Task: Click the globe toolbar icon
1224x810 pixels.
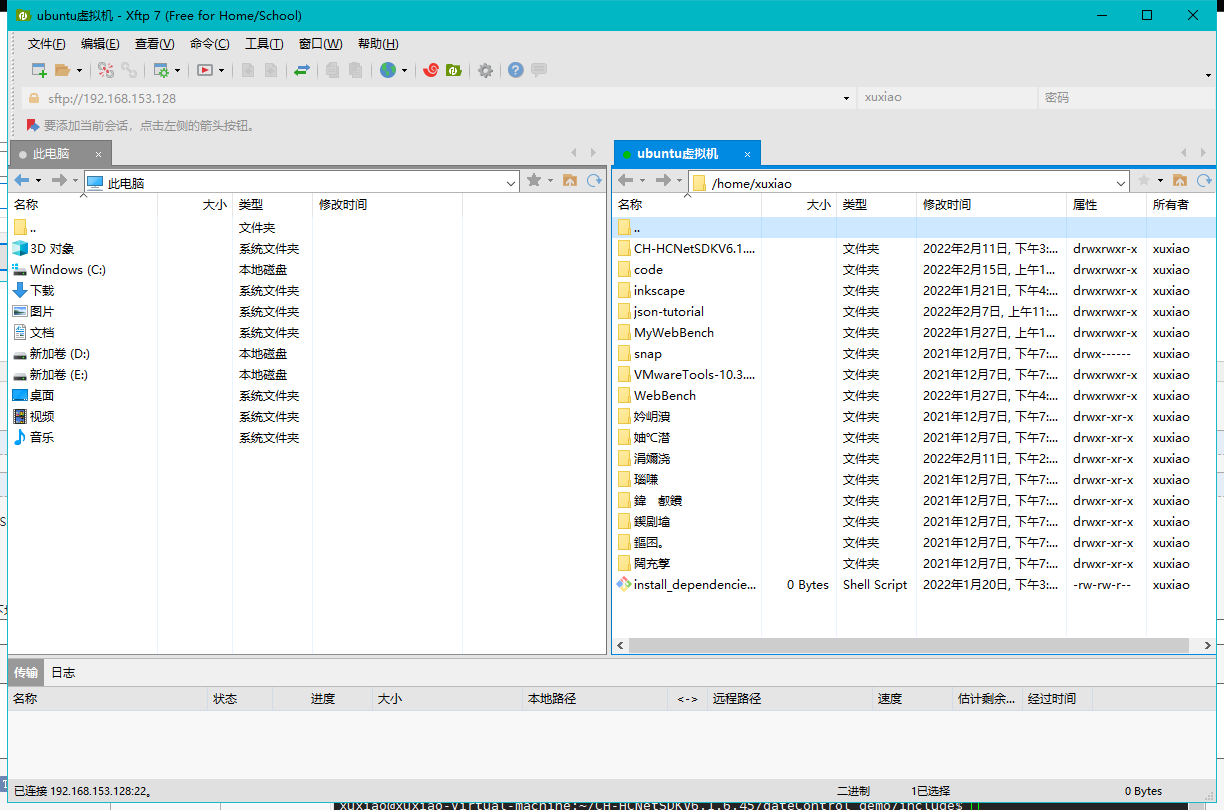Action: click(x=388, y=70)
